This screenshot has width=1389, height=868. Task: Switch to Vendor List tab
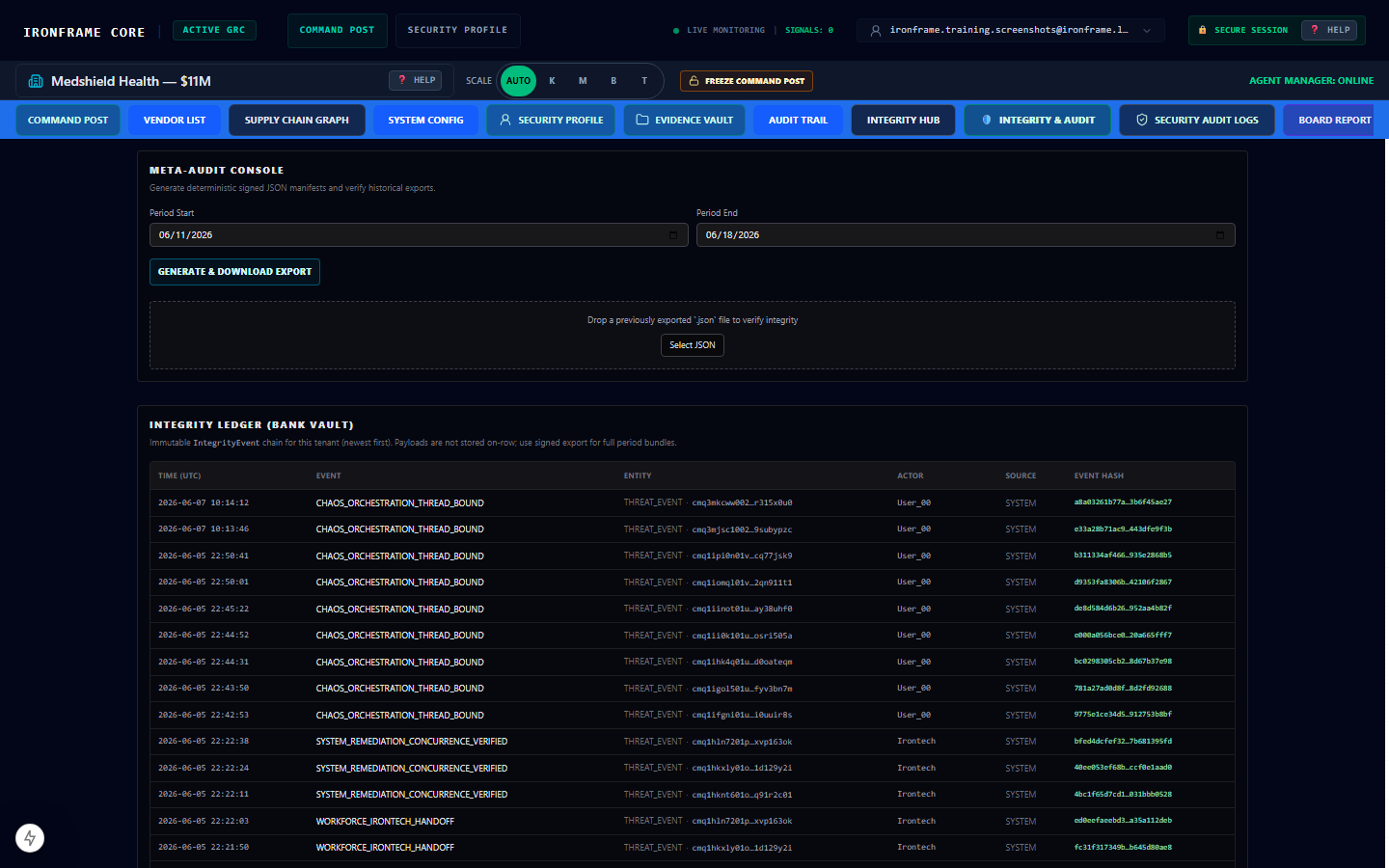click(175, 120)
